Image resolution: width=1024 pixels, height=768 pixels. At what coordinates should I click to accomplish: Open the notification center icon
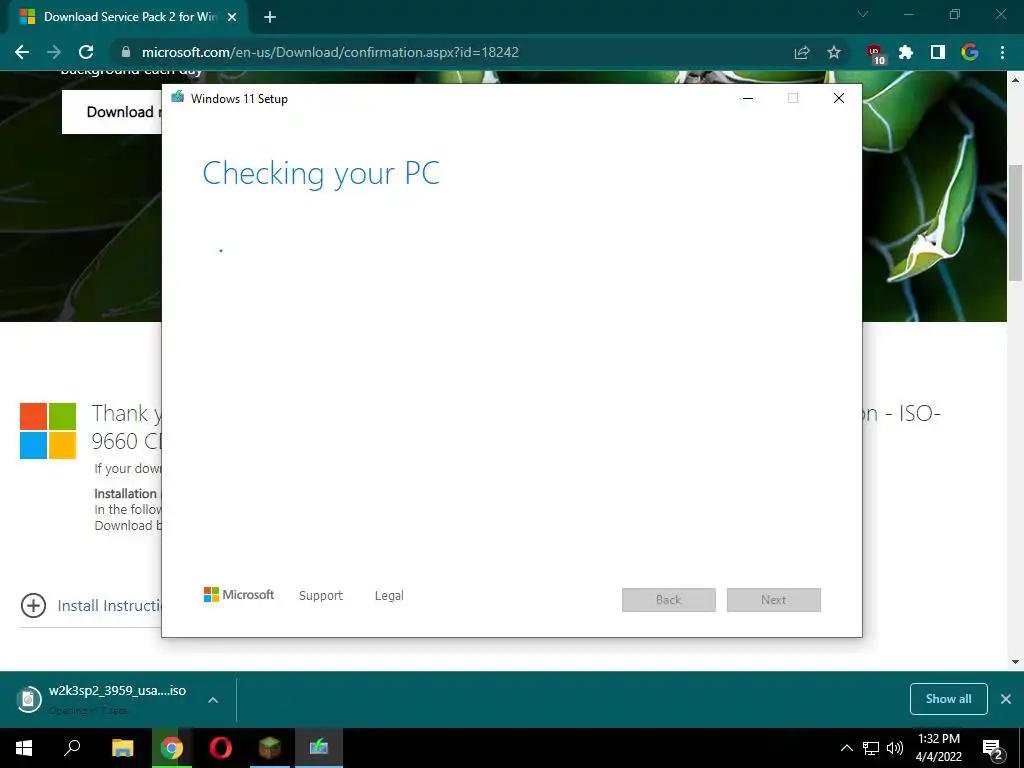tap(993, 749)
